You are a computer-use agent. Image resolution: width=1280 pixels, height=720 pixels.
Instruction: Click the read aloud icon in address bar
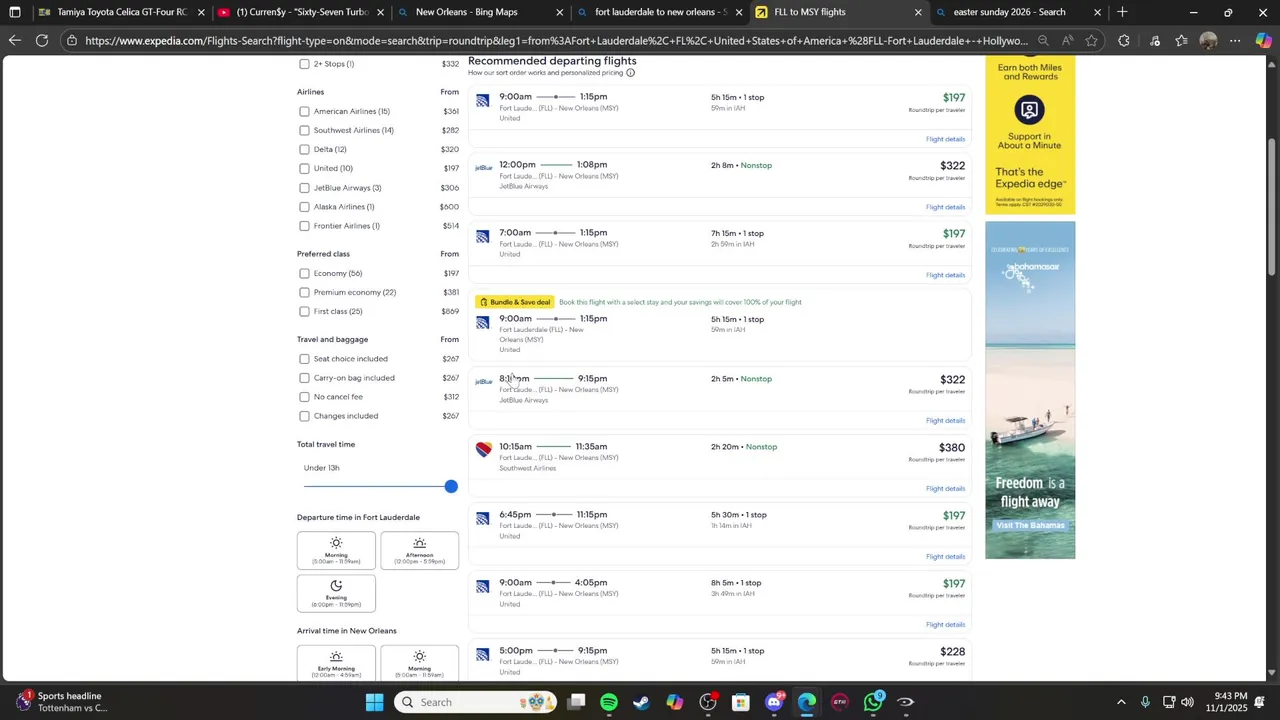coord(1067,41)
